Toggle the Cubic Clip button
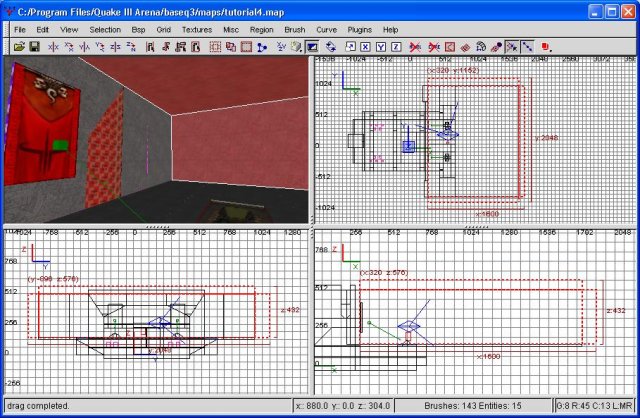 click(312, 47)
